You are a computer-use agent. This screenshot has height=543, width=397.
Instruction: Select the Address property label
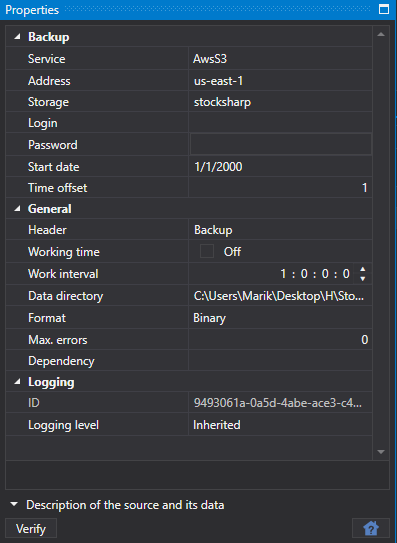(x=49, y=81)
